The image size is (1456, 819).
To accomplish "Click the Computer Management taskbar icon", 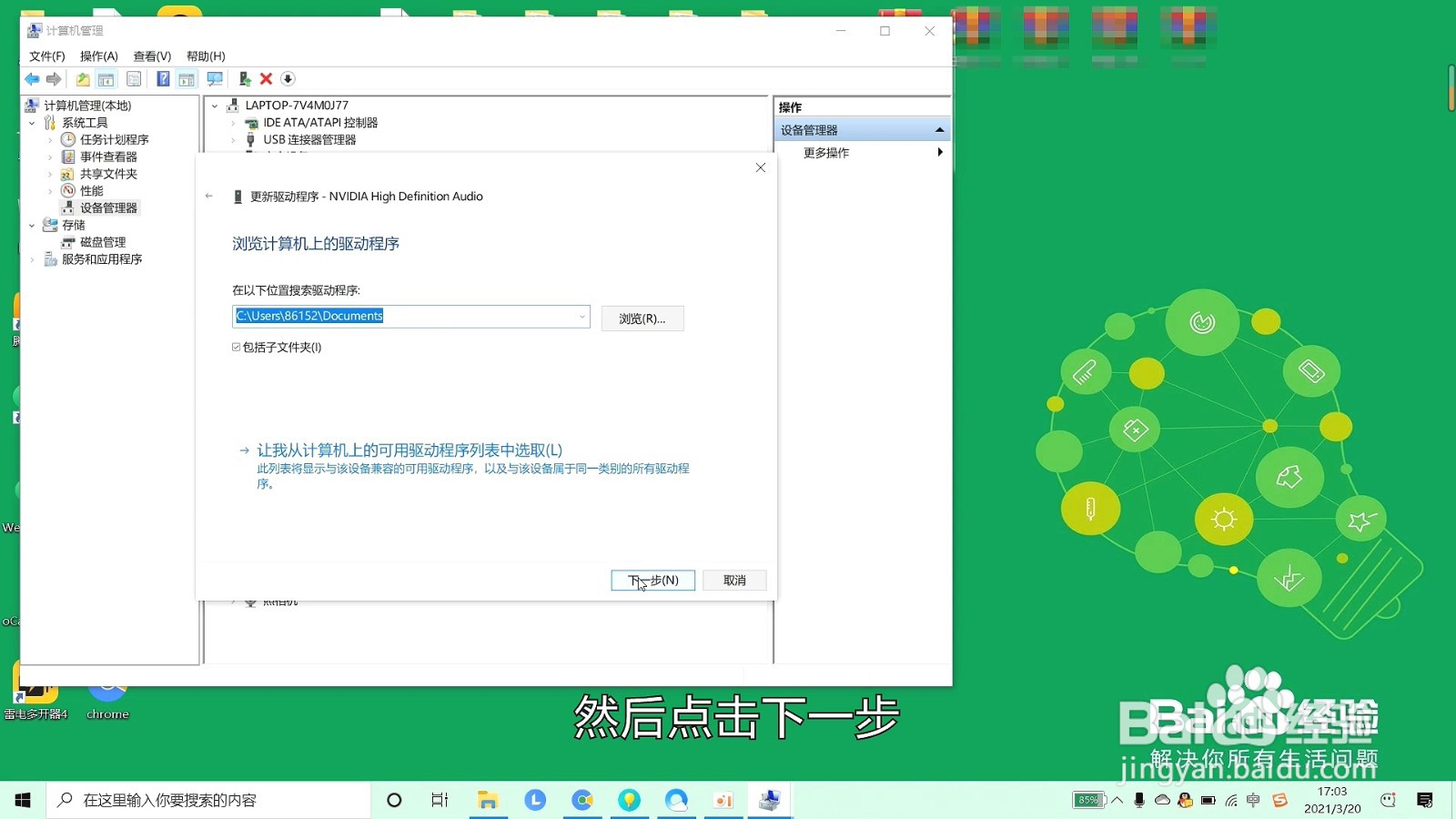I will (x=770, y=800).
